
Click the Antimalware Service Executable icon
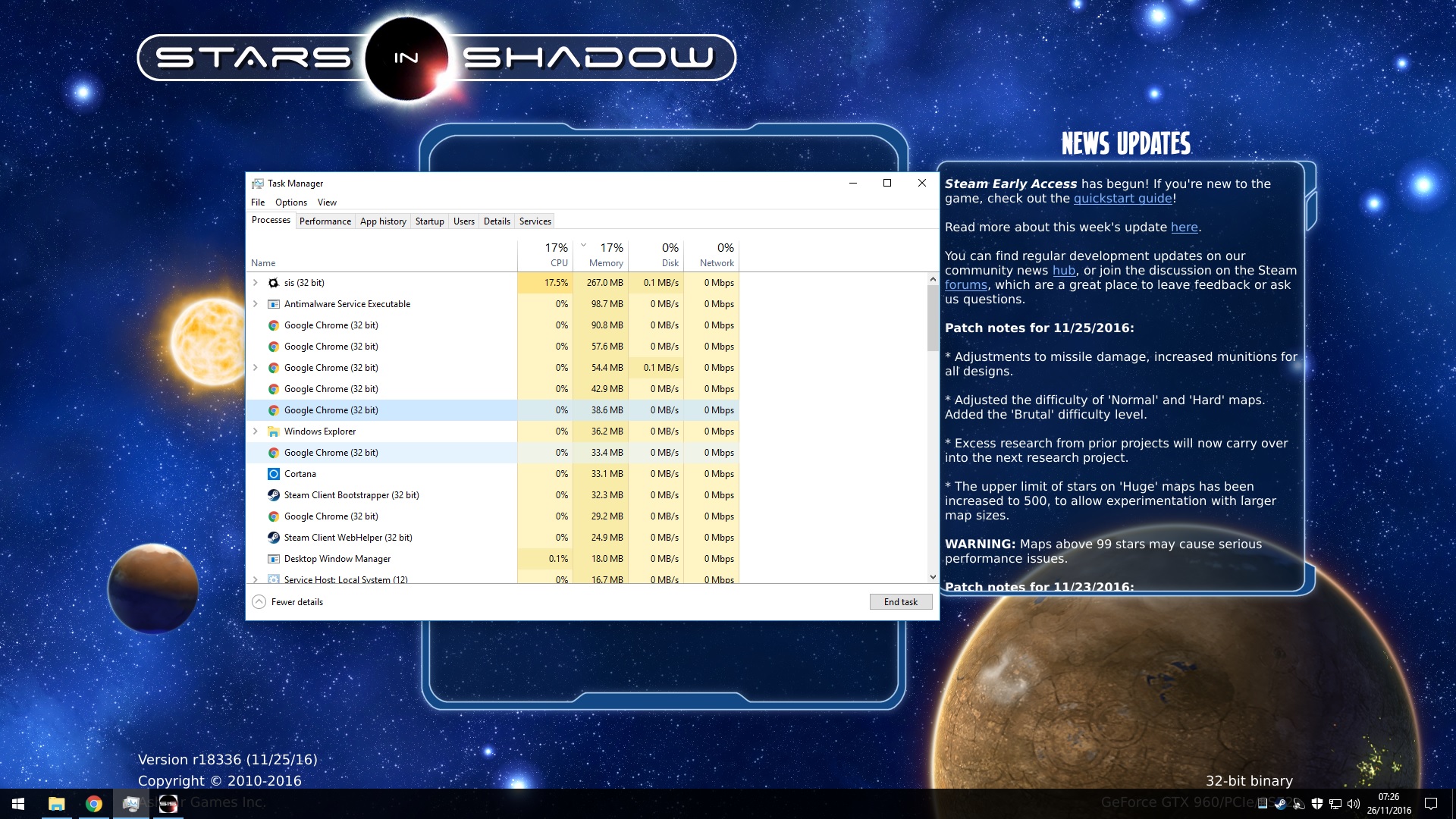[x=274, y=304]
